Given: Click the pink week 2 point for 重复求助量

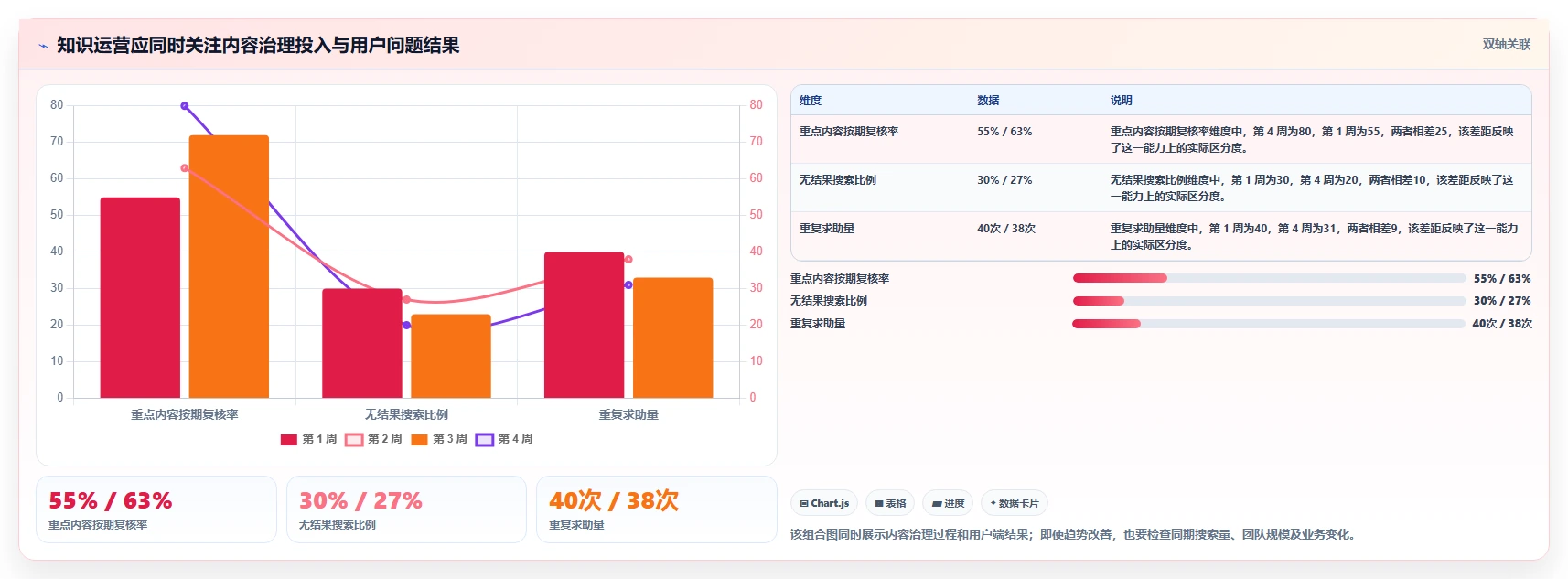Looking at the screenshot, I should click(x=628, y=260).
